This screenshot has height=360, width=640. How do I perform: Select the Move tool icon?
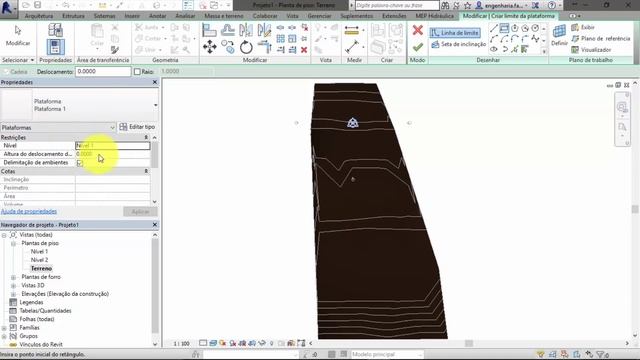pos(209,47)
